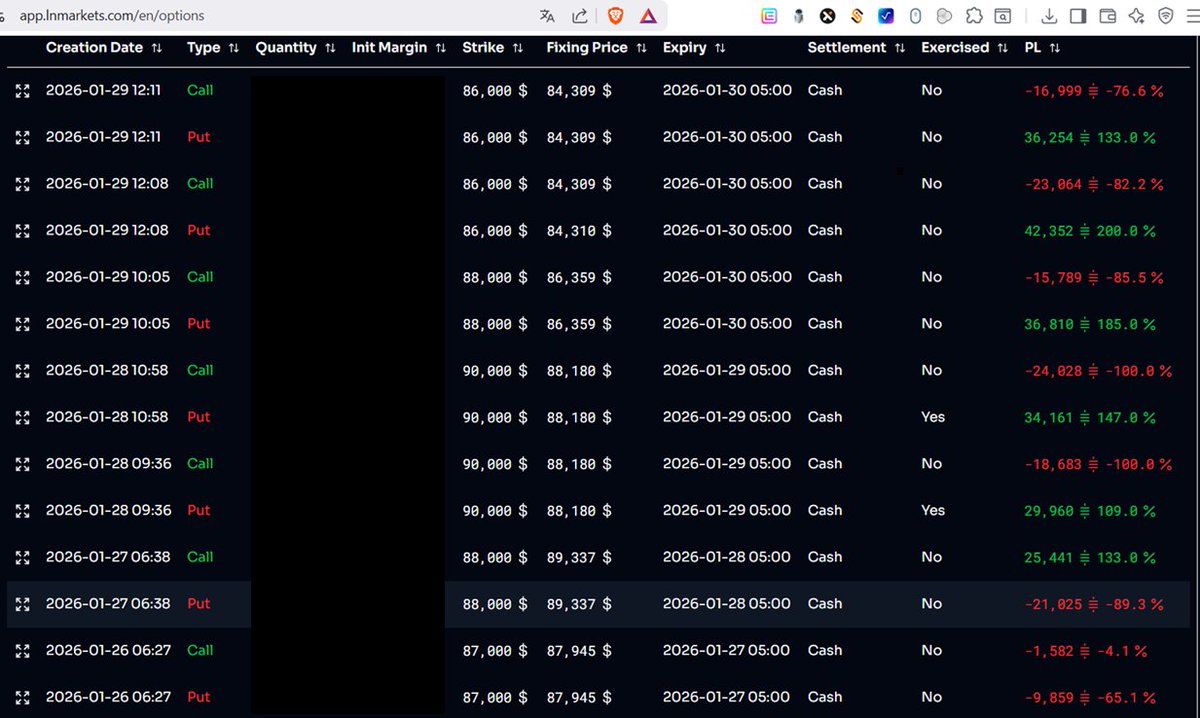1200x718 pixels.
Task: Expand the 2026-01-29 10:05 Put row details
Action: click(23, 324)
